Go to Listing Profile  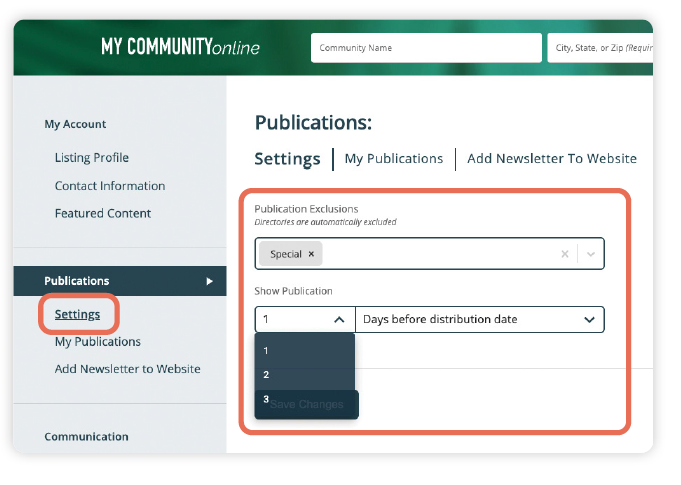click(91, 158)
